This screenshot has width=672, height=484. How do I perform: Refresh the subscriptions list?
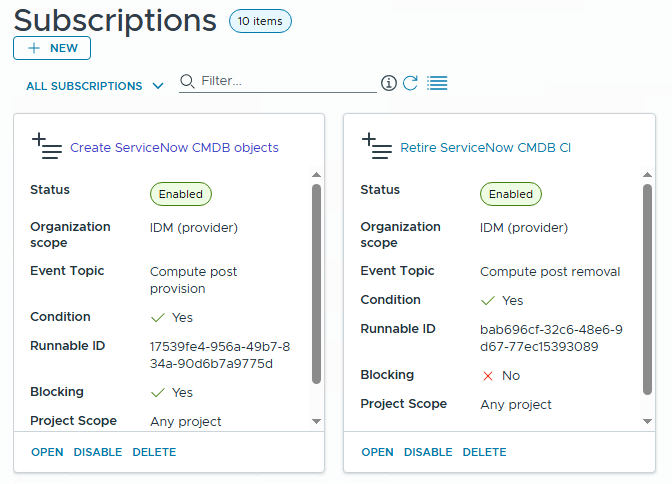click(x=411, y=83)
